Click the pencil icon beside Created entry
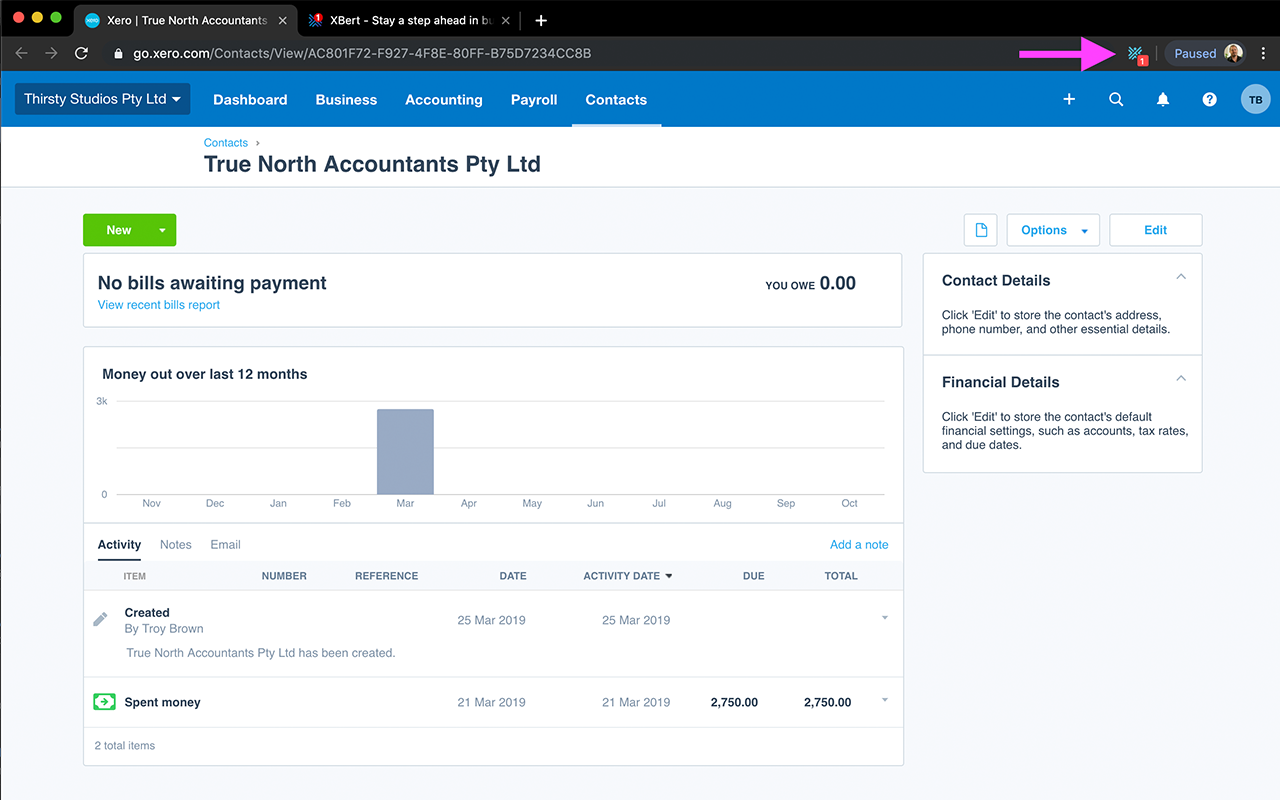Viewport: 1280px width, 800px height. coord(100,620)
